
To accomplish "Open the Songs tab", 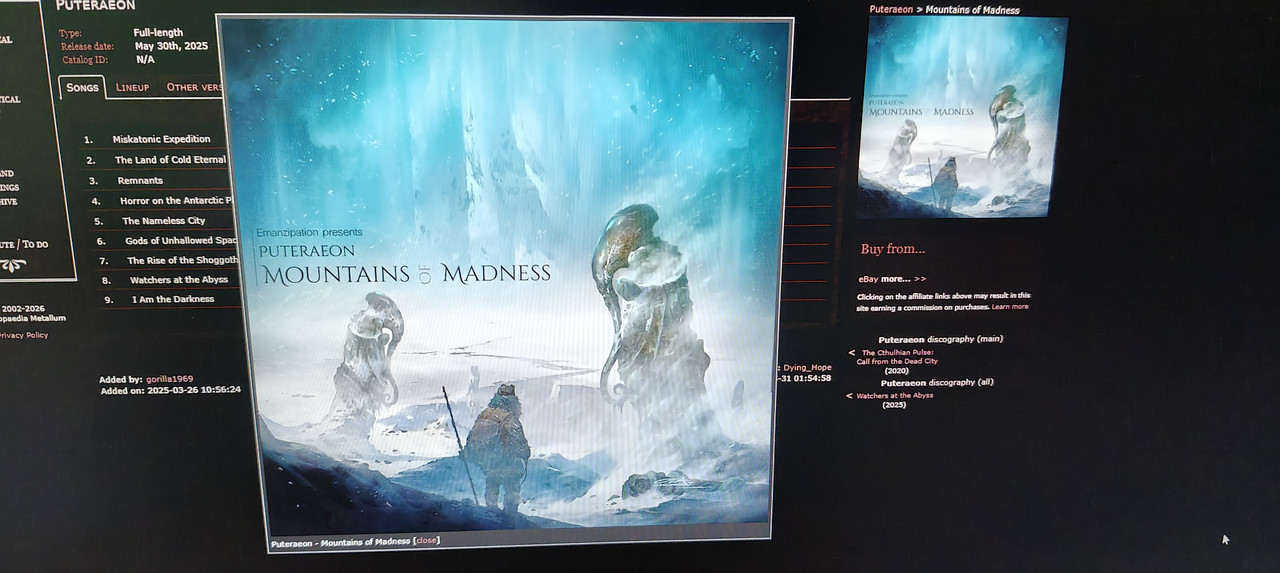I will [x=82, y=87].
